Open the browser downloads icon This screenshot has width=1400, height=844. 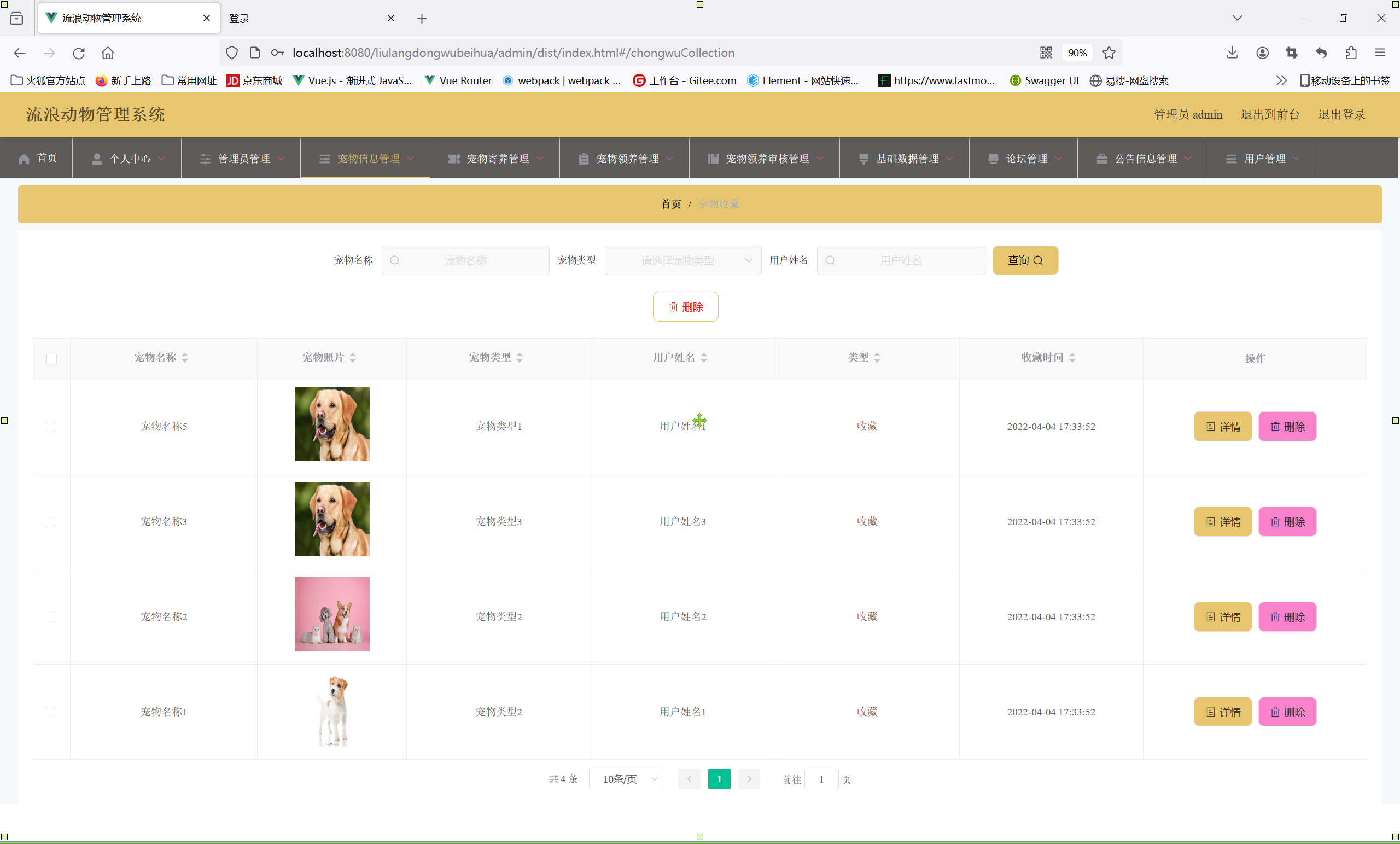pos(1232,53)
